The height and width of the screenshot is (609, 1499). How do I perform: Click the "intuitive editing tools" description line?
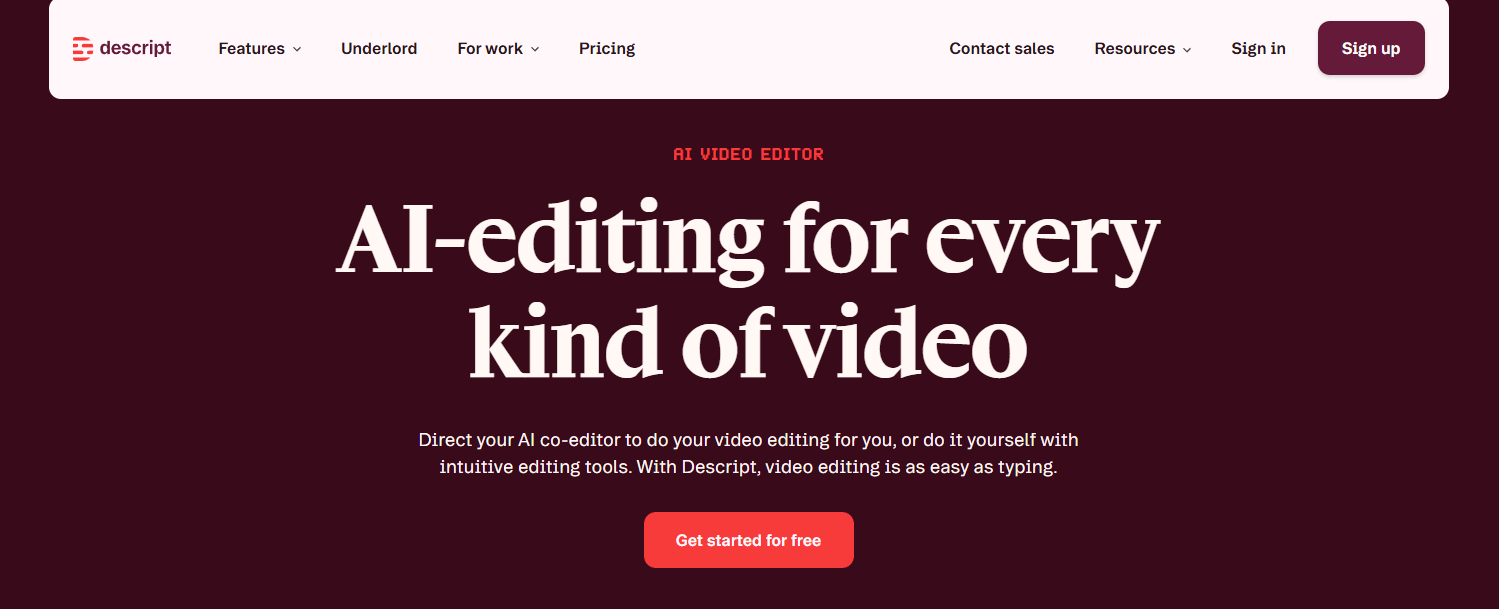coord(748,467)
